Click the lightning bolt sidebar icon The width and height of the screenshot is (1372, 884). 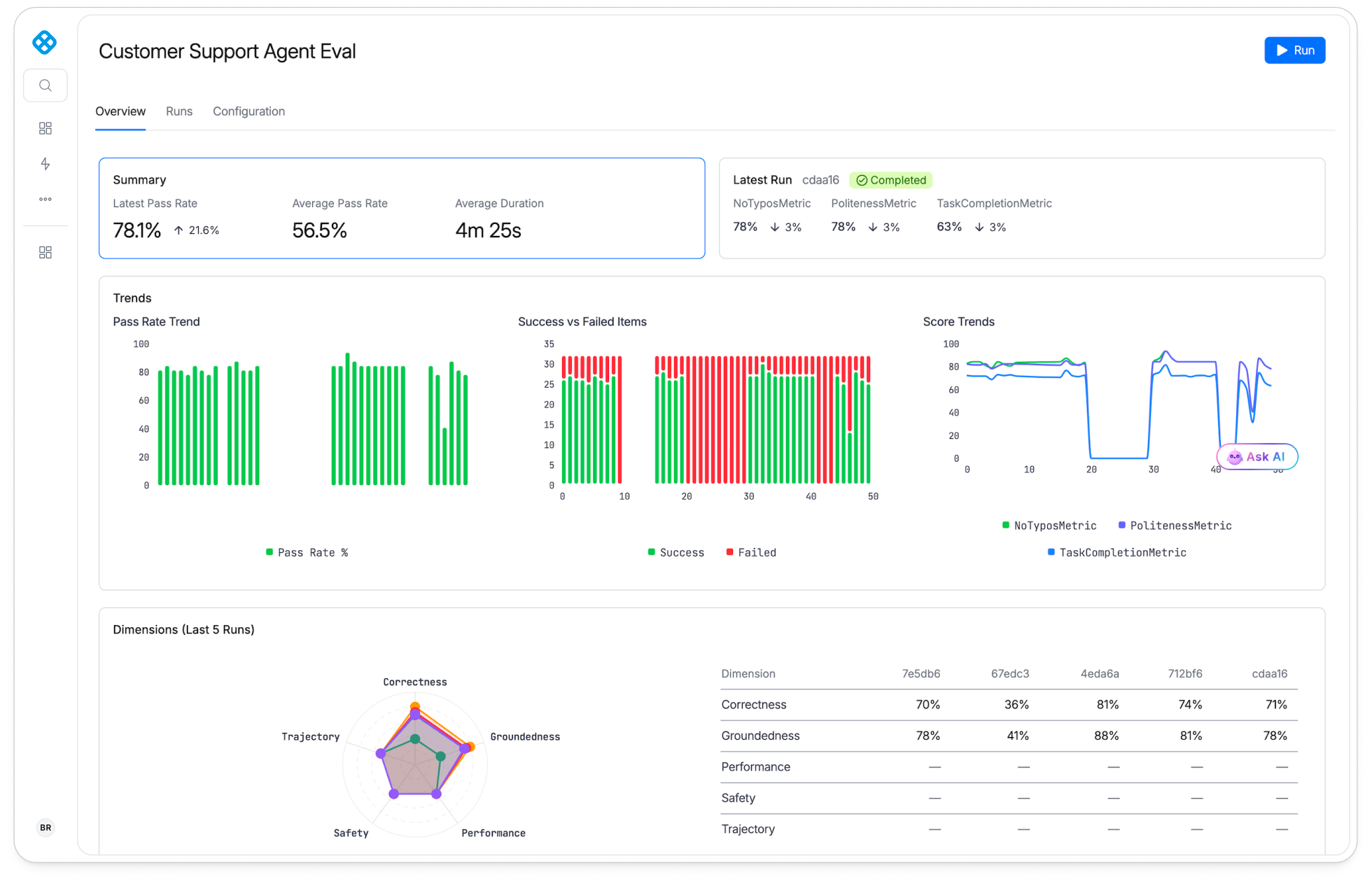(45, 164)
